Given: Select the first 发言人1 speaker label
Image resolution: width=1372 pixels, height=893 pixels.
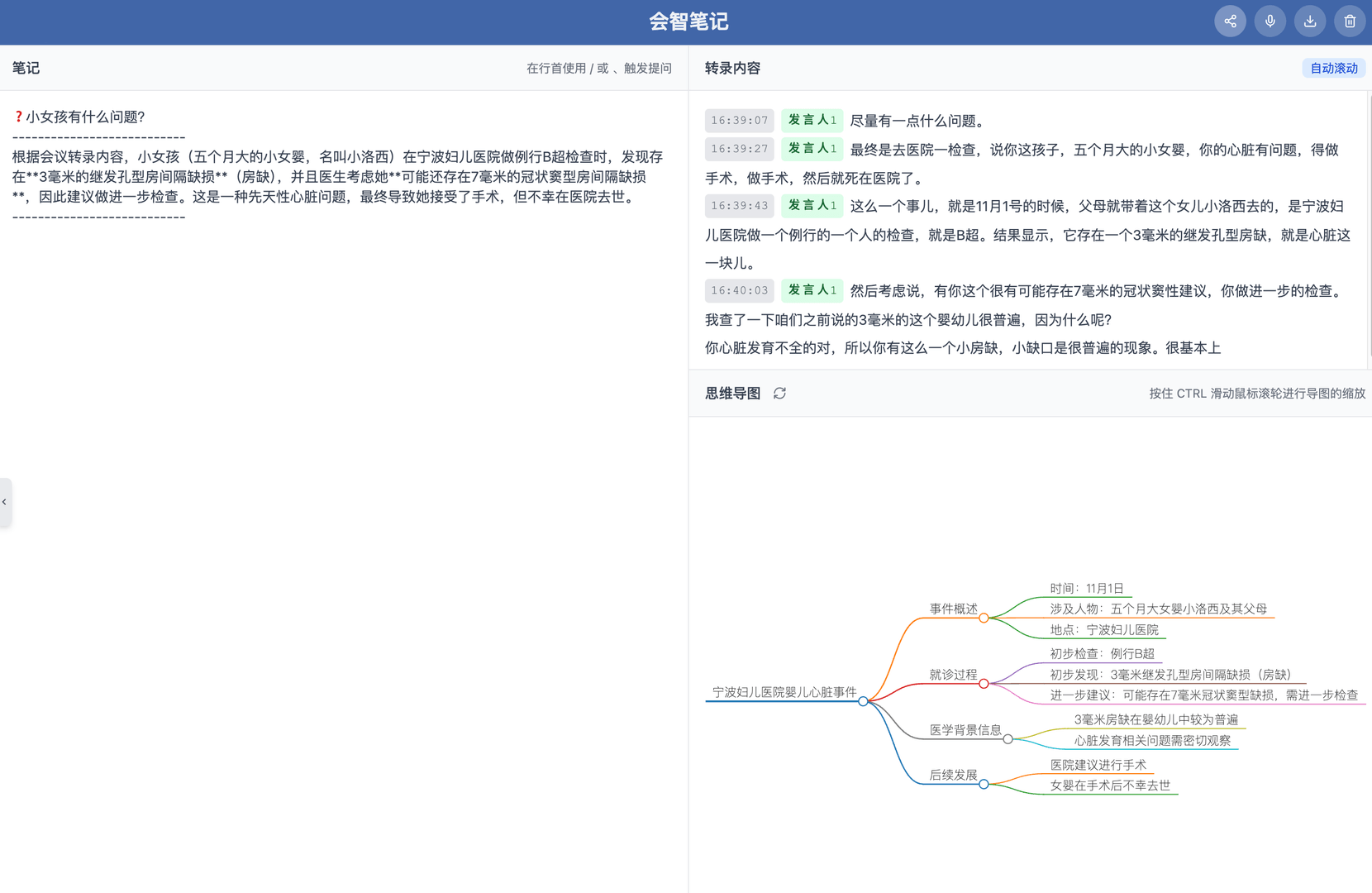Looking at the screenshot, I should click(812, 120).
